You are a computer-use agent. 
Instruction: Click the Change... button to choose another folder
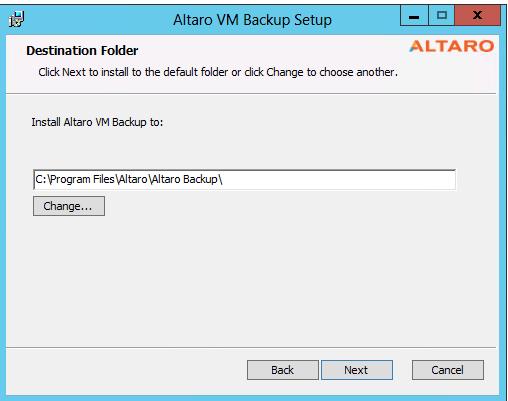click(69, 206)
